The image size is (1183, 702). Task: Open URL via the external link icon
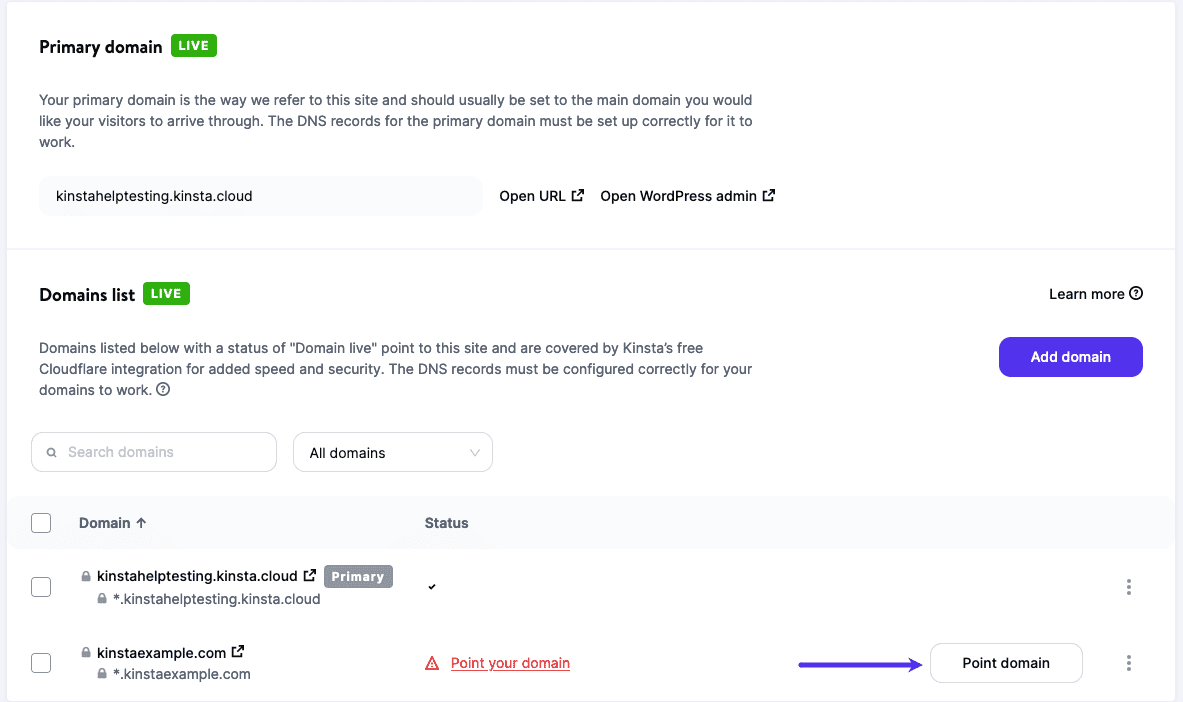coord(578,195)
